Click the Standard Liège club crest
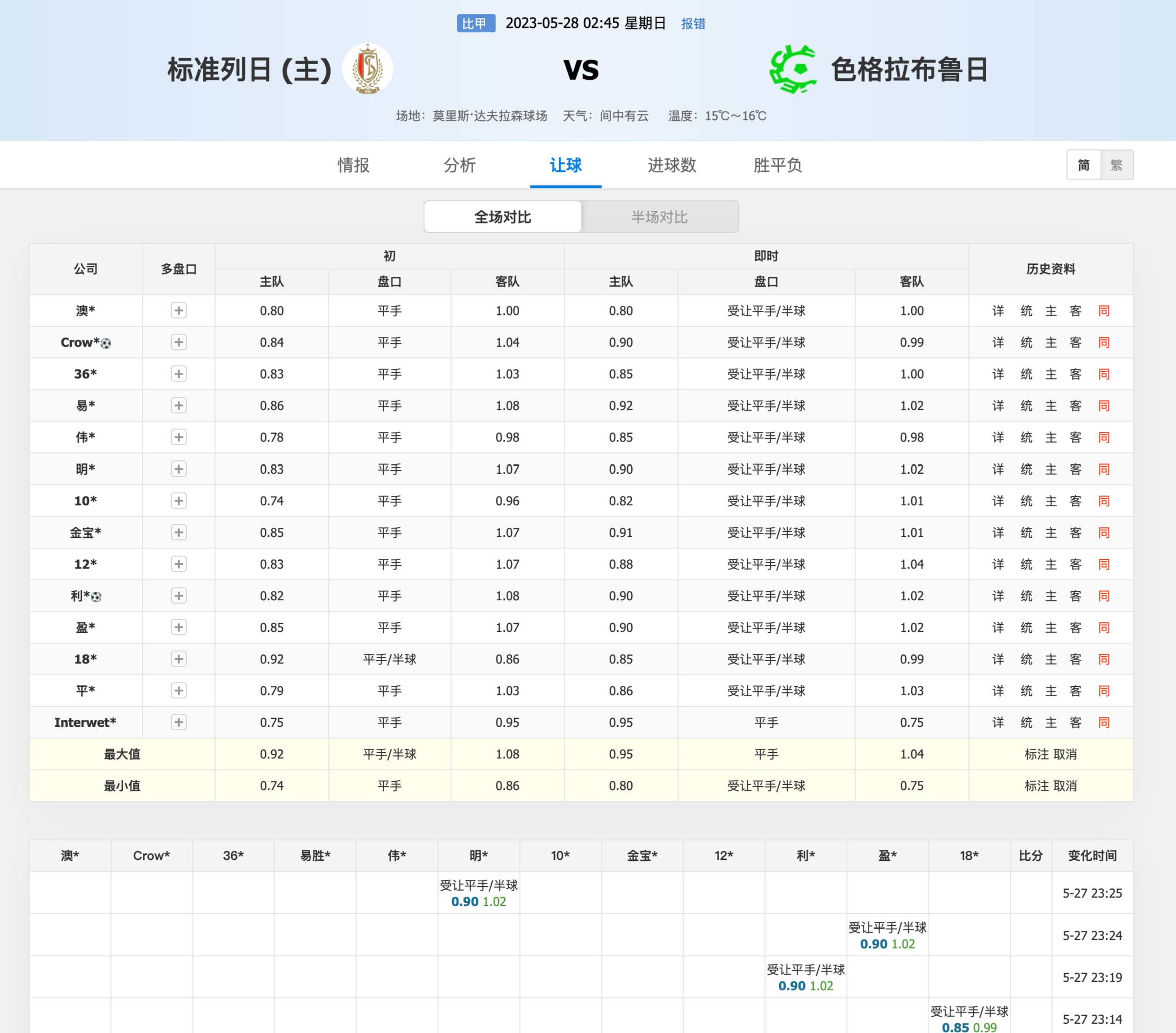The image size is (1176, 1033). pos(367,69)
